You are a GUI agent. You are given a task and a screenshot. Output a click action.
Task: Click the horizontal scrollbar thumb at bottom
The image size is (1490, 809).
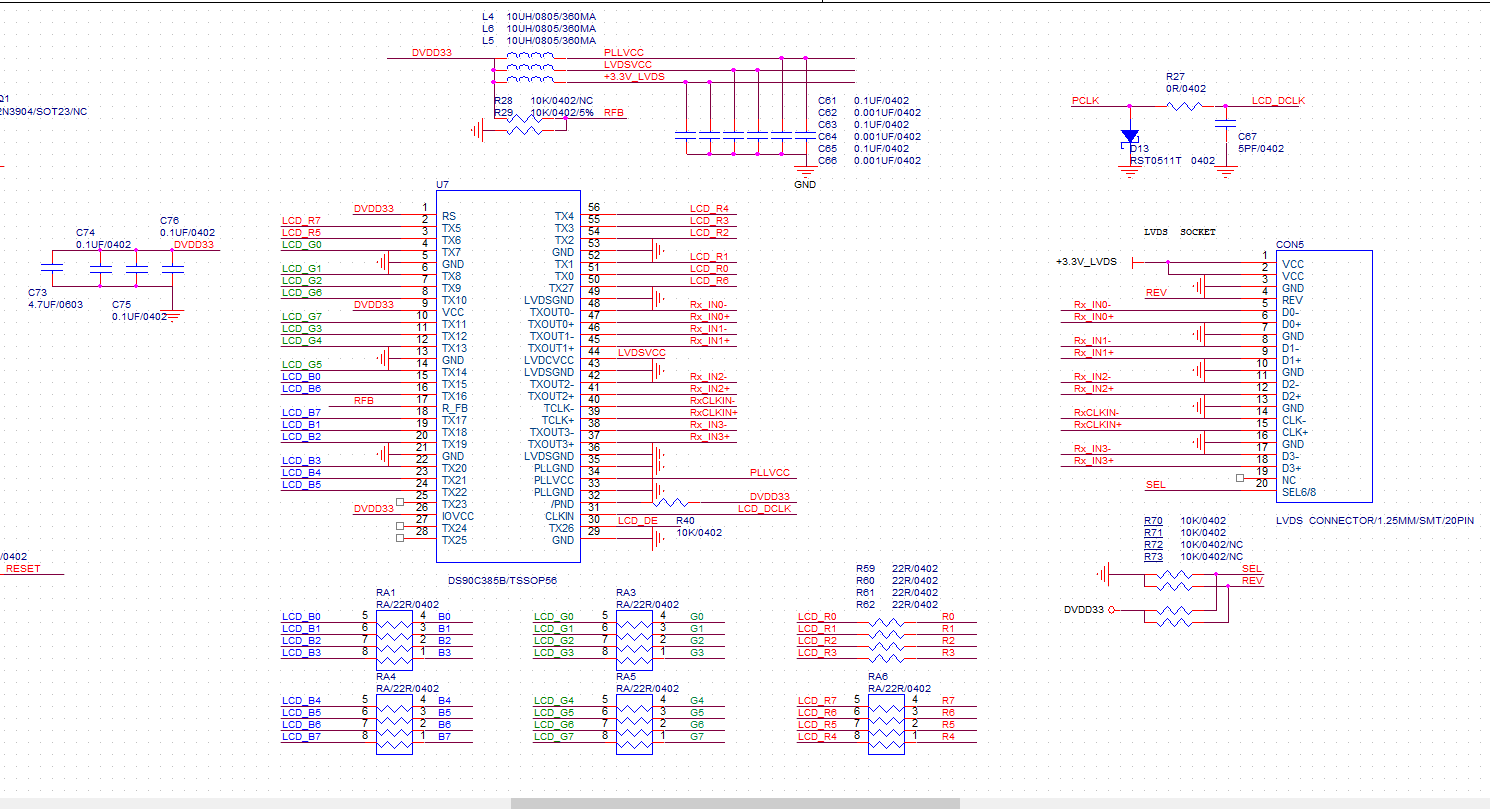click(735, 803)
